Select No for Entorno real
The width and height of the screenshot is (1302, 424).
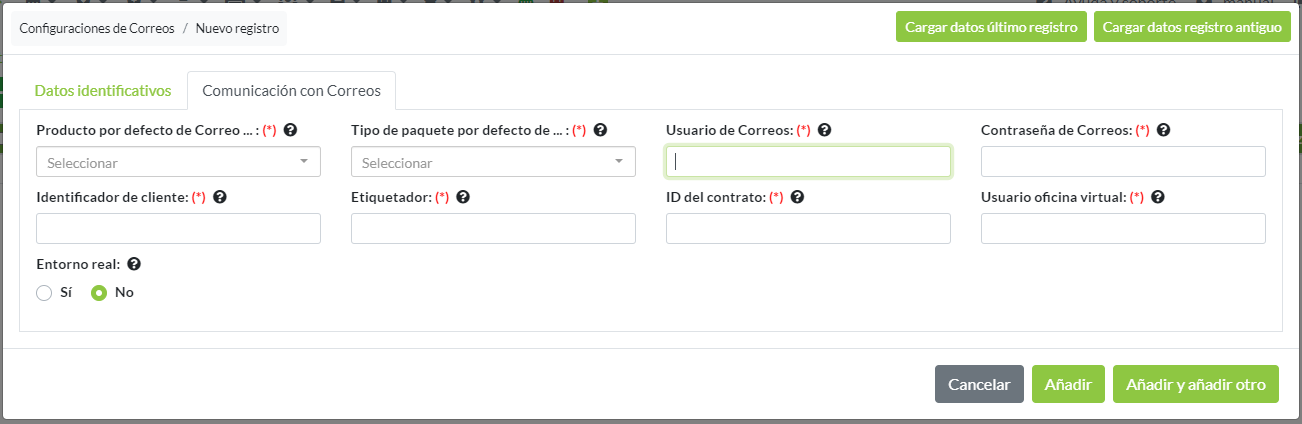[x=100, y=293]
